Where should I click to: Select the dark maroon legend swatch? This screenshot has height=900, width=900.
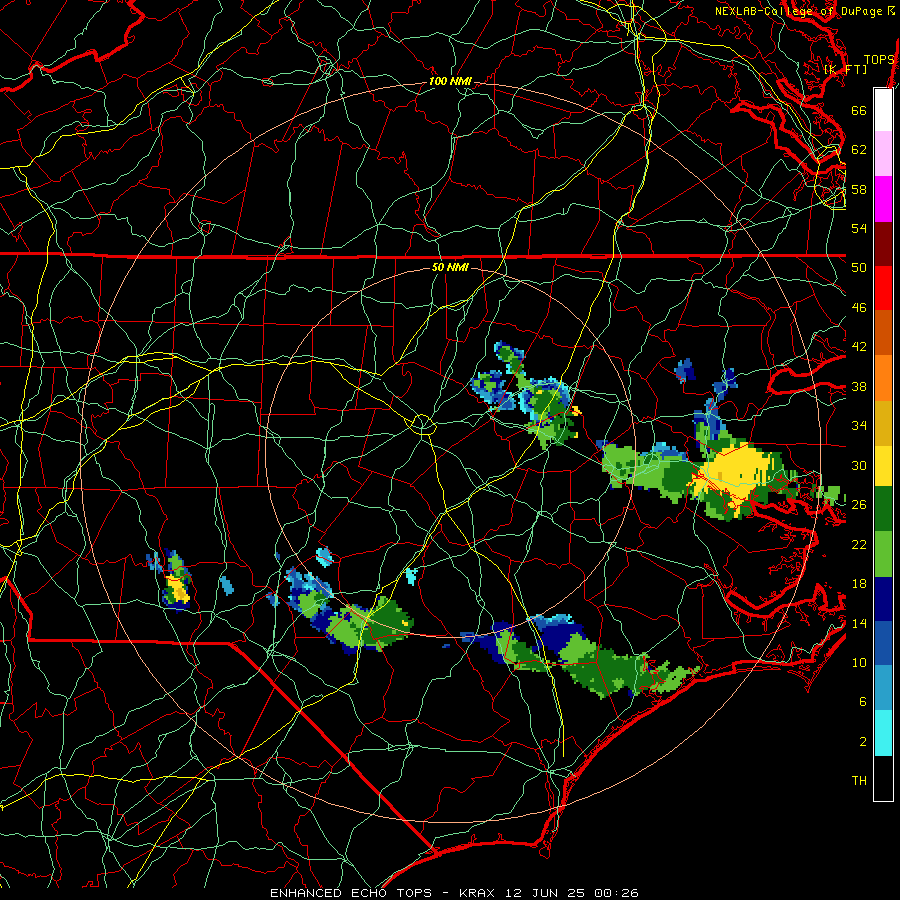pyautogui.click(x=883, y=243)
